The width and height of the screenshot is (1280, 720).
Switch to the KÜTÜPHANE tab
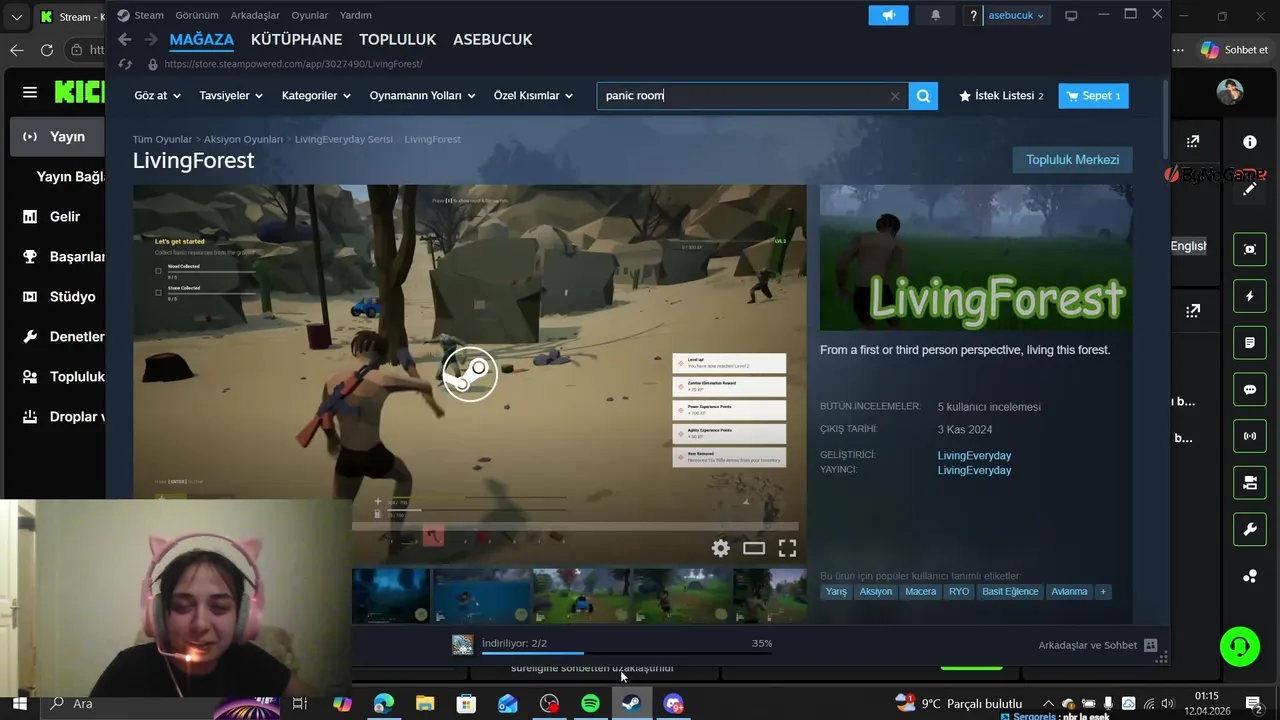(297, 39)
